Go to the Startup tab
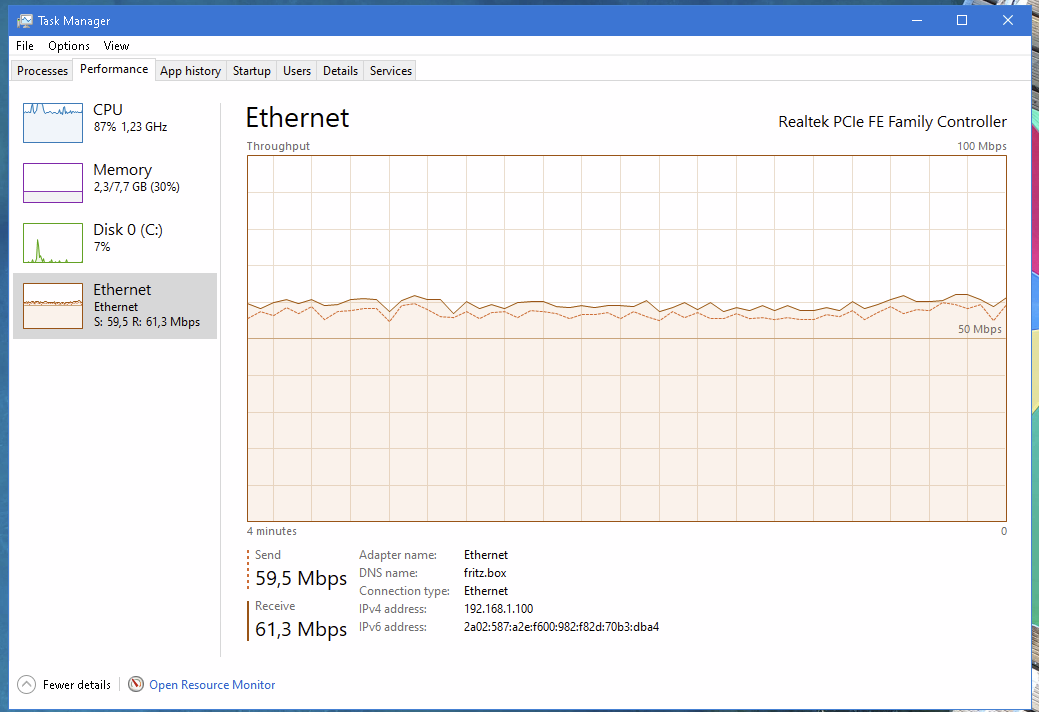1039x712 pixels. (252, 71)
